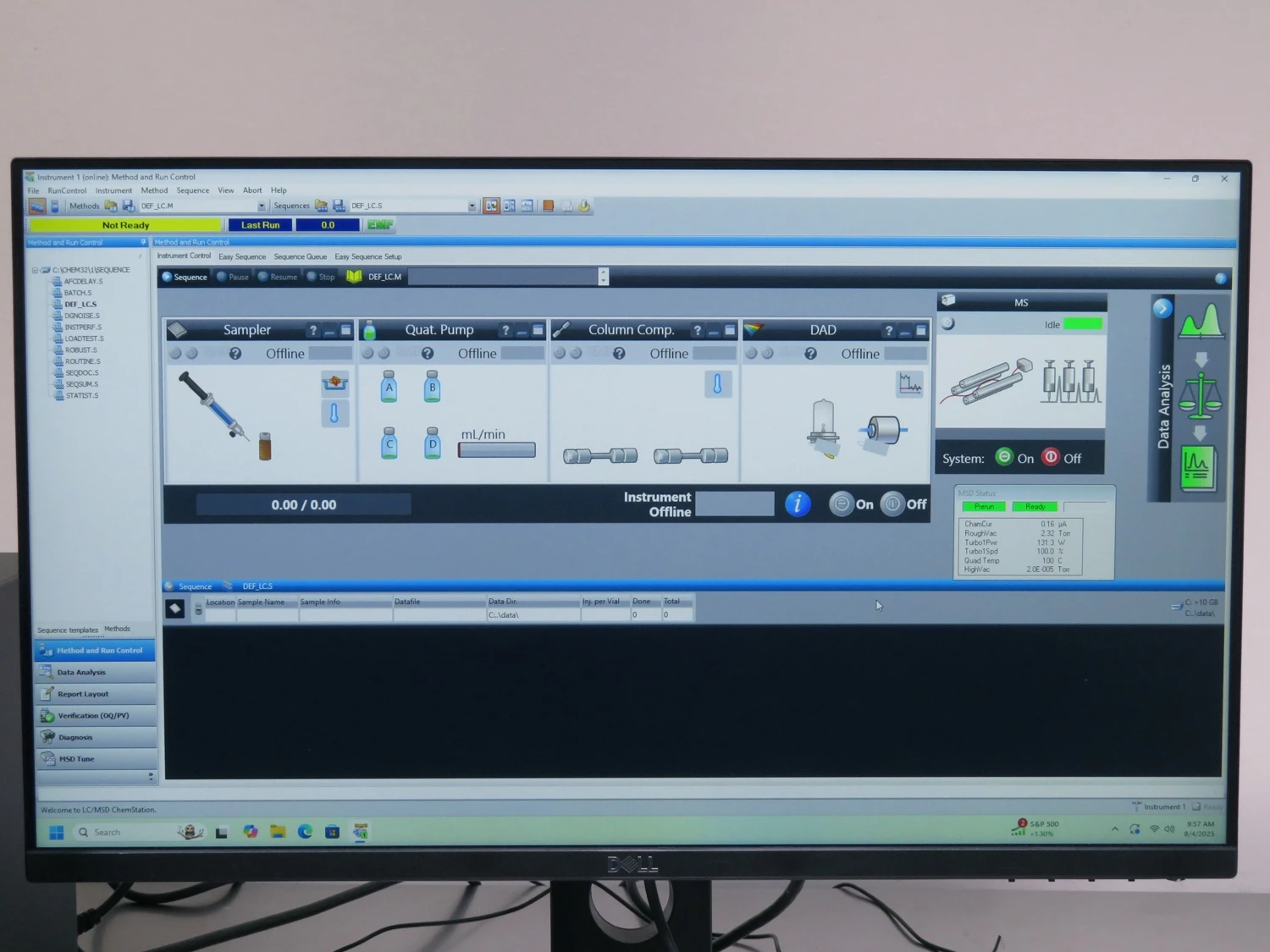This screenshot has width=1270, height=952.
Task: Open the DEF_LC.M methods dropdown
Action: point(262,206)
